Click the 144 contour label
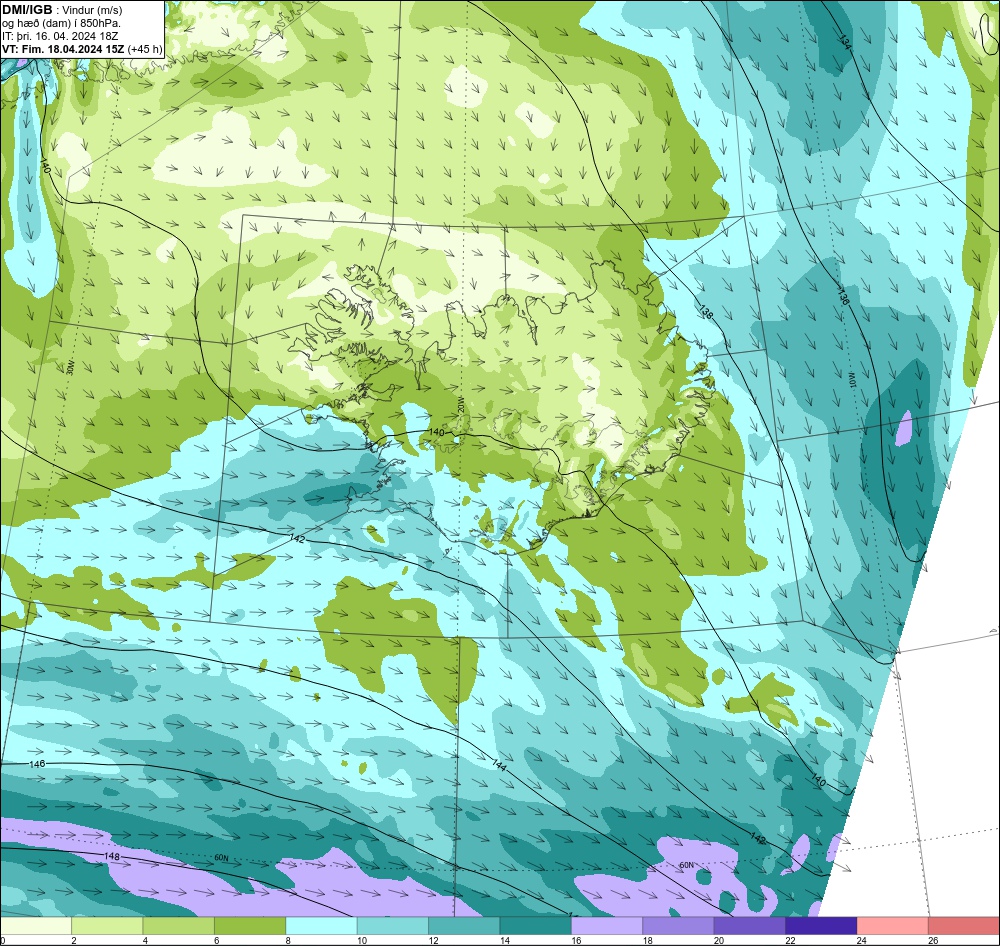The height and width of the screenshot is (946, 1000). (499, 764)
